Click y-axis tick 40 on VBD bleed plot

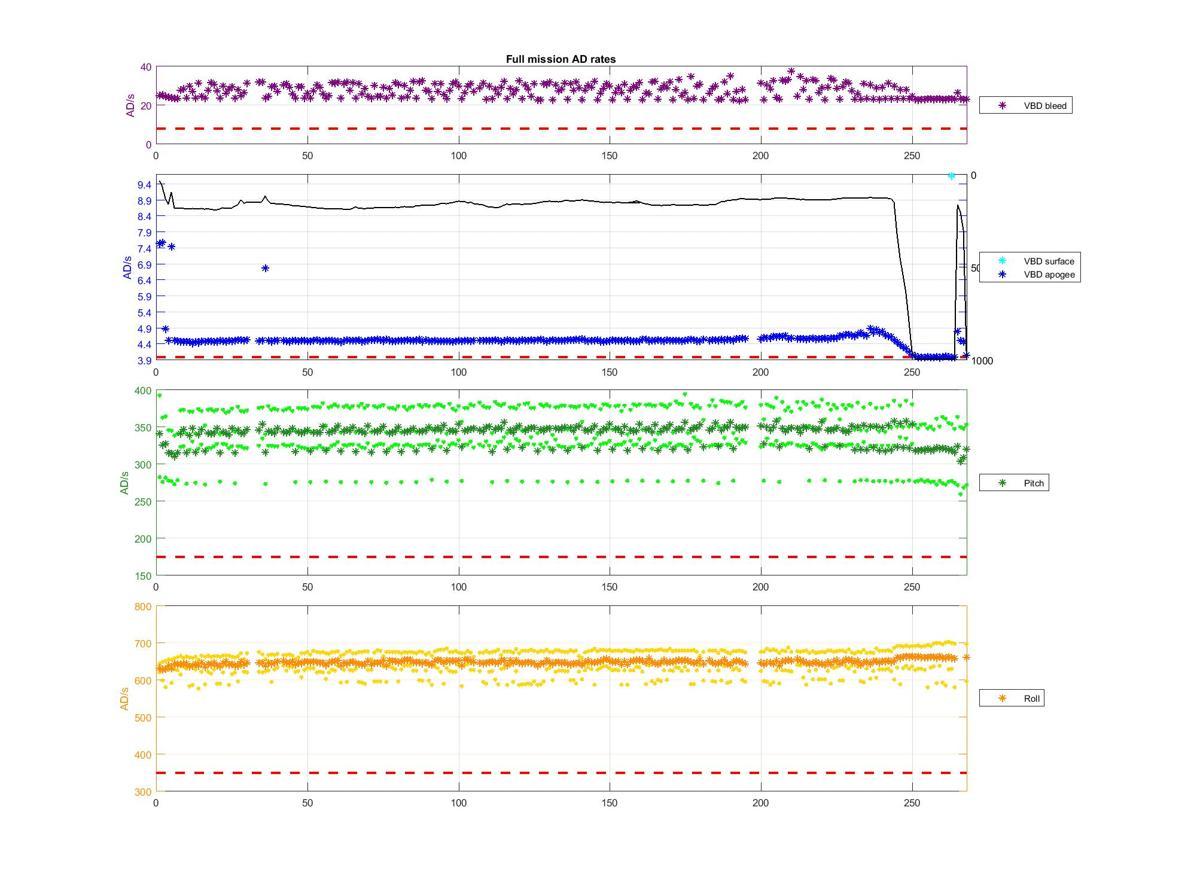click(x=146, y=68)
